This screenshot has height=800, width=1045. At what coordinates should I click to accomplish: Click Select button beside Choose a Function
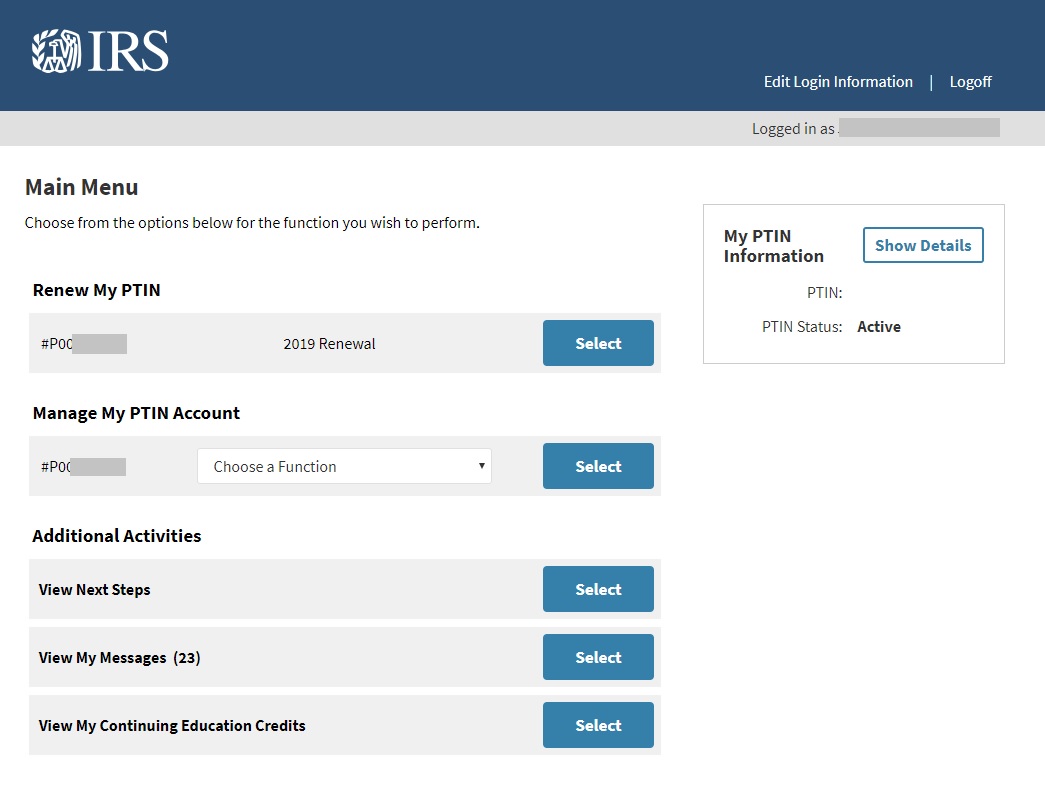598,466
